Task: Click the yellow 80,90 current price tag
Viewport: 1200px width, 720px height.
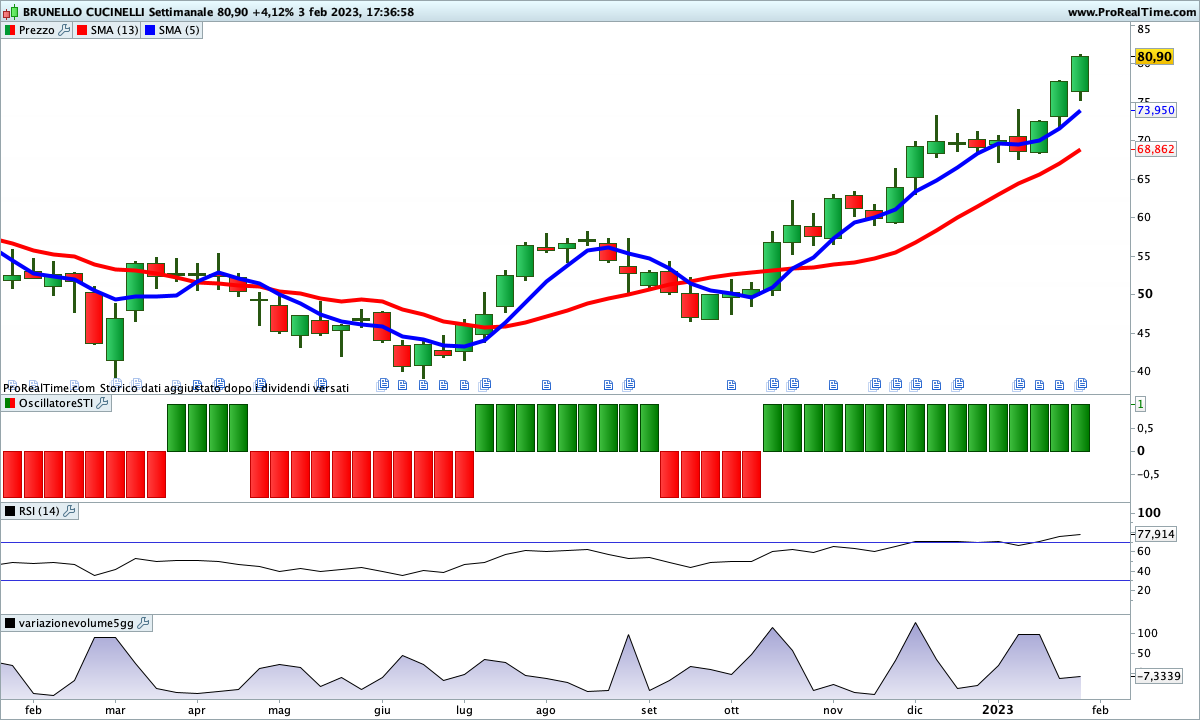Action: click(x=1155, y=57)
